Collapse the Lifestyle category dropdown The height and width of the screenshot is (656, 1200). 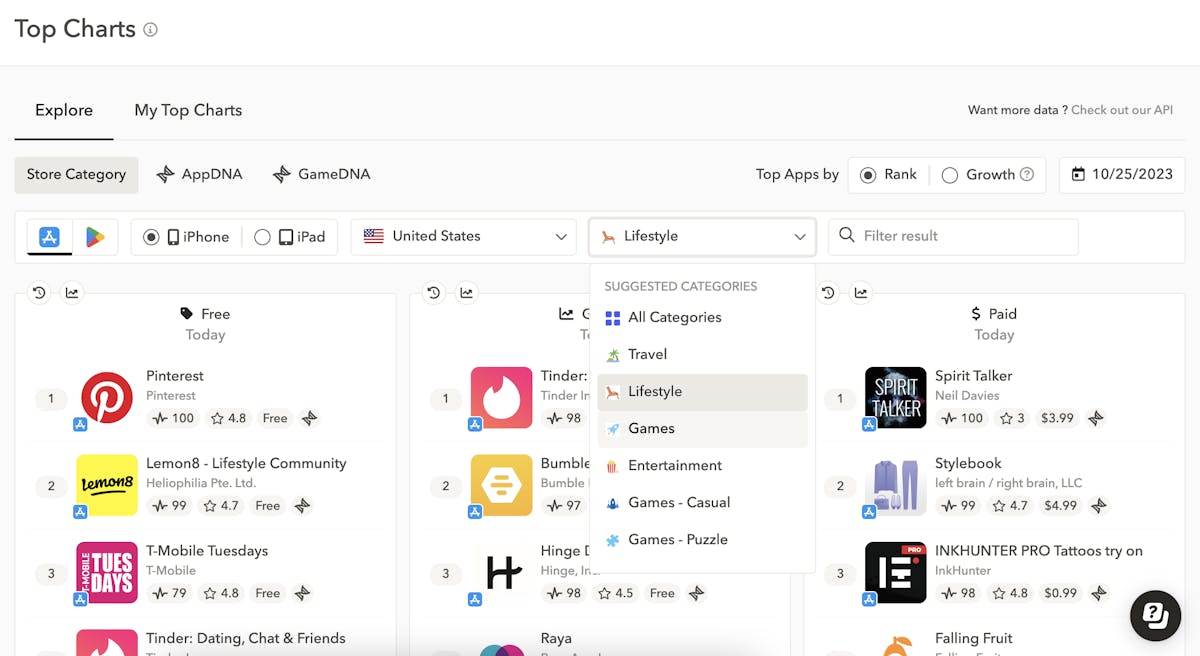702,237
